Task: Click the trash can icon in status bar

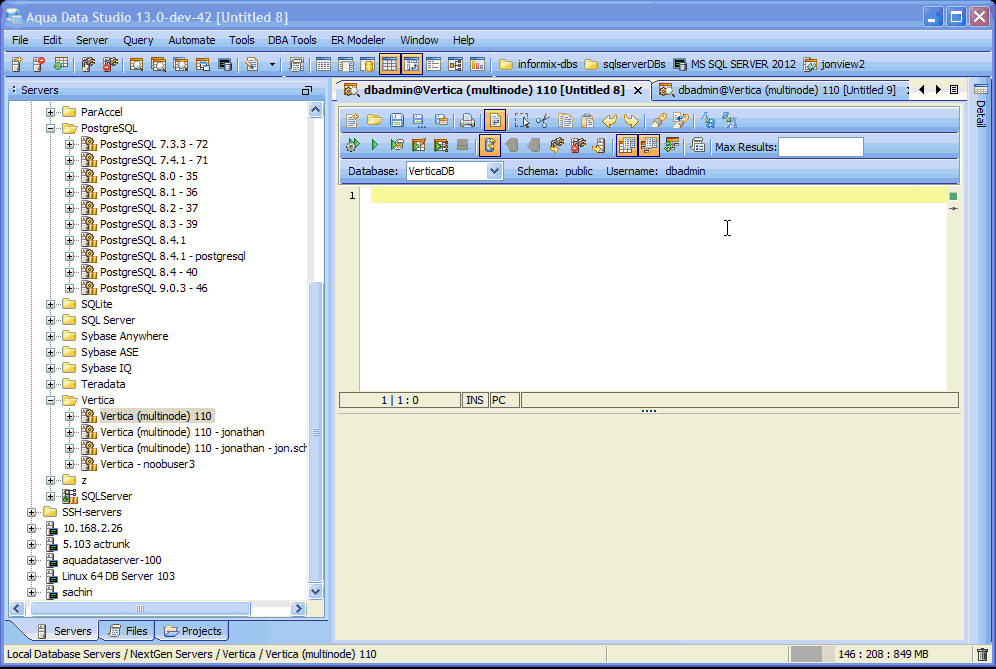Action: coord(982,654)
